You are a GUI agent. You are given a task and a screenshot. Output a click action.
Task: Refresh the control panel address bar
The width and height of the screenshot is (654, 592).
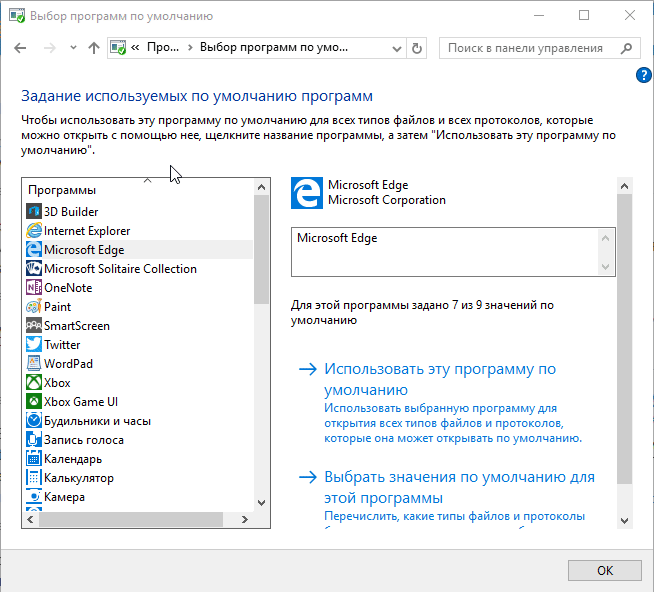click(x=417, y=48)
